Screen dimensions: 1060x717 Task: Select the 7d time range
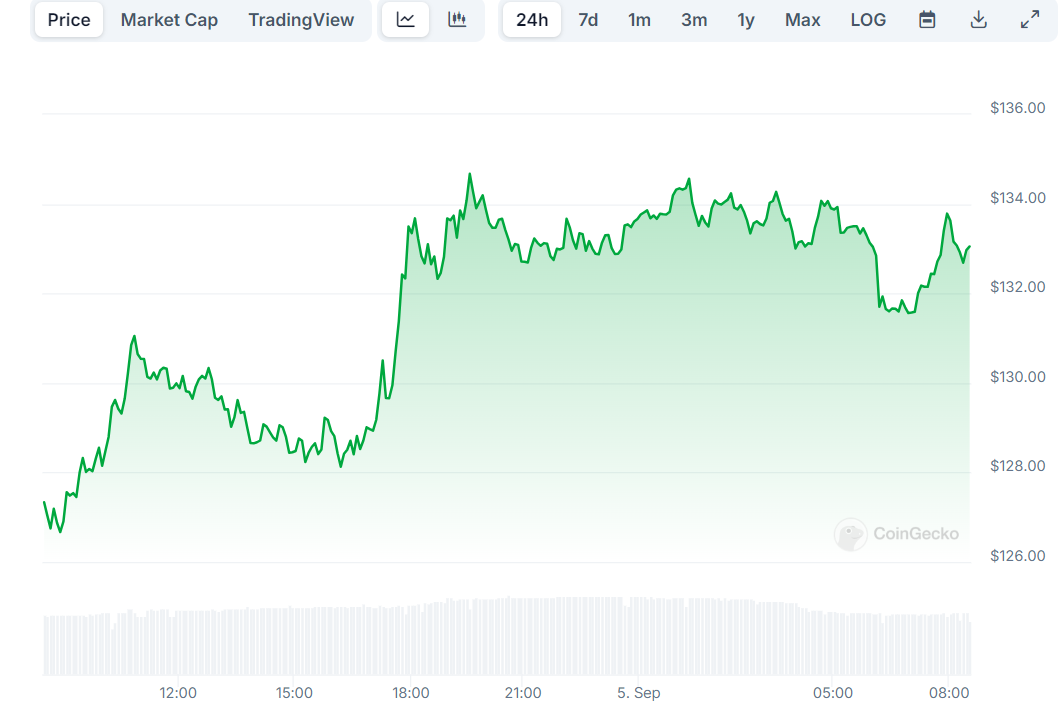(x=588, y=20)
